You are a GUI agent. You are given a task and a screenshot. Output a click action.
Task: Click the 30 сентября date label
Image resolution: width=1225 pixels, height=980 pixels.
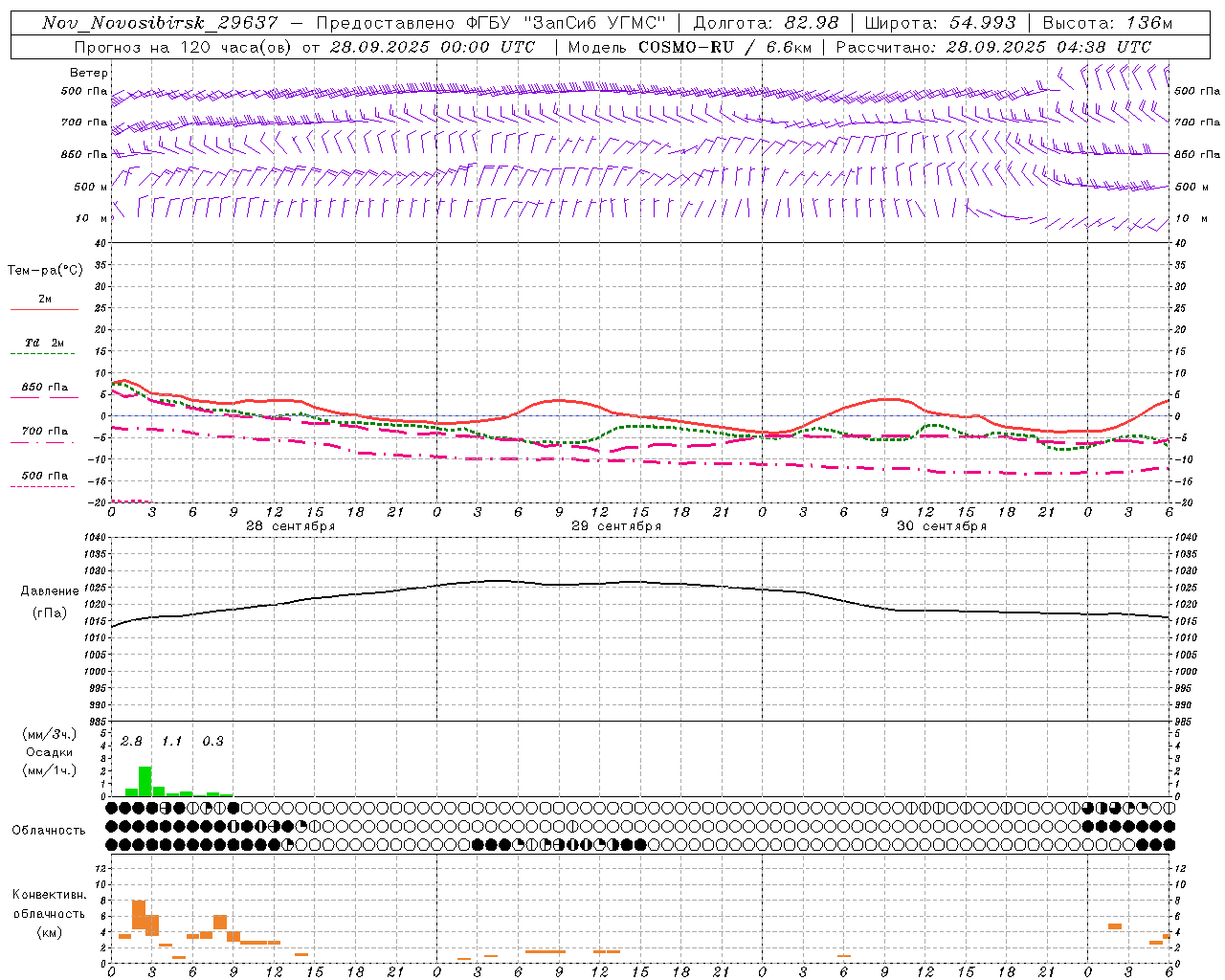point(942,526)
